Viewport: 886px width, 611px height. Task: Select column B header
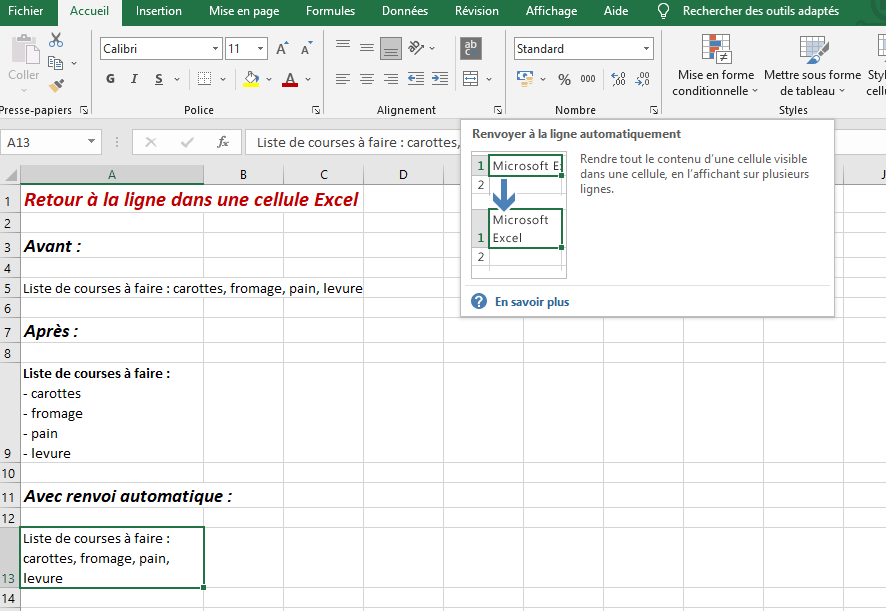(244, 175)
